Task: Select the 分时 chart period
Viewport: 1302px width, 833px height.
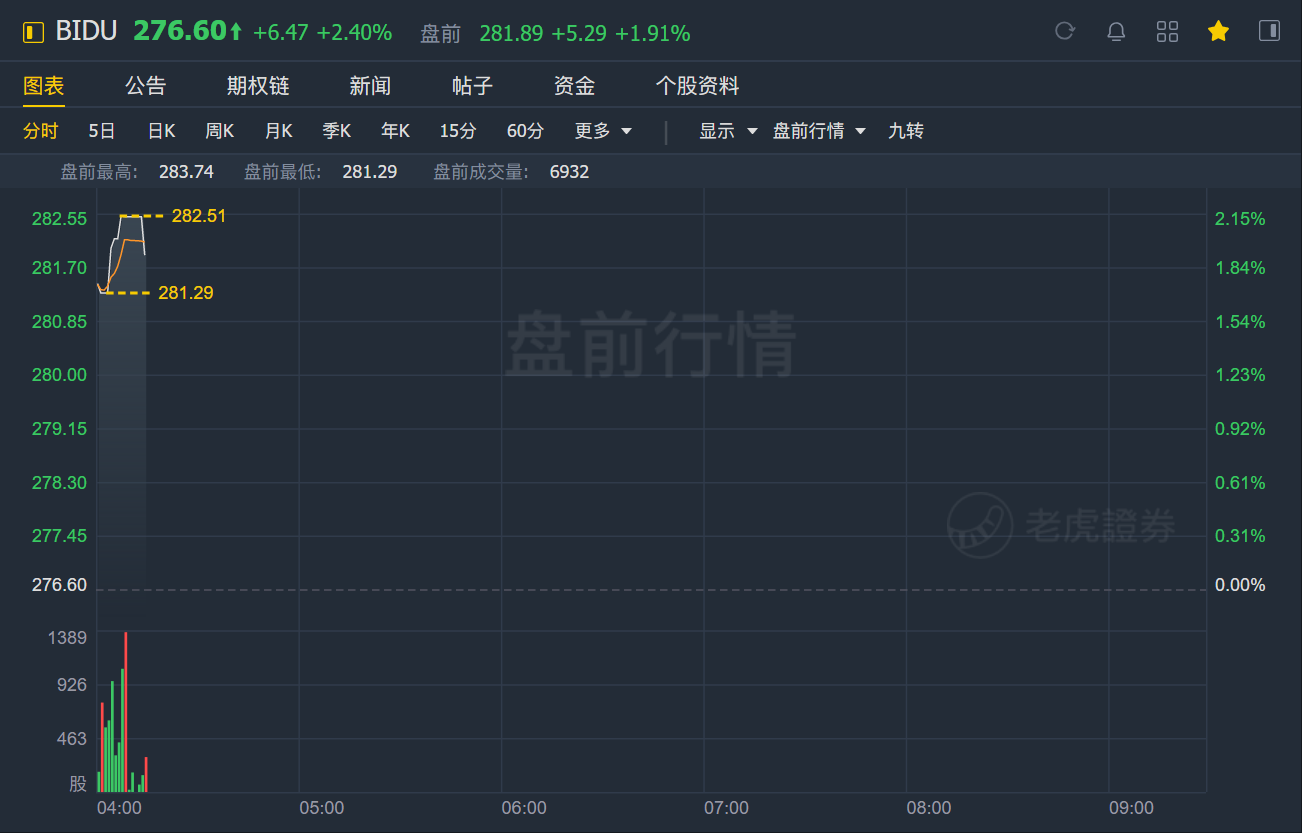Action: (x=41, y=131)
